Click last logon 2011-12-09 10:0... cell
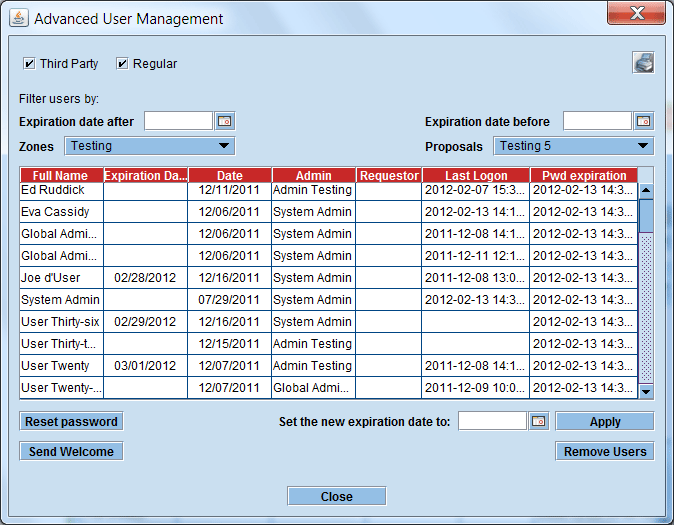 tap(475, 387)
